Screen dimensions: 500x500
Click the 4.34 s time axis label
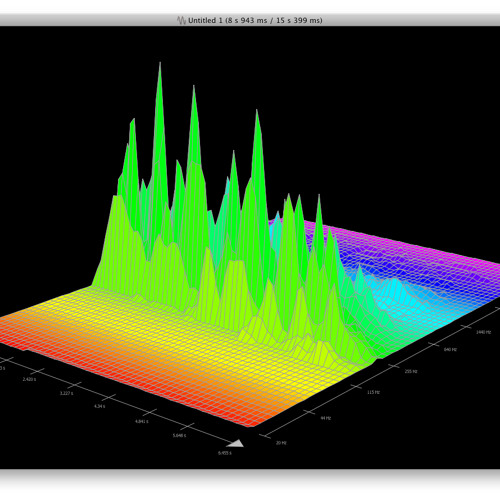click(x=99, y=406)
